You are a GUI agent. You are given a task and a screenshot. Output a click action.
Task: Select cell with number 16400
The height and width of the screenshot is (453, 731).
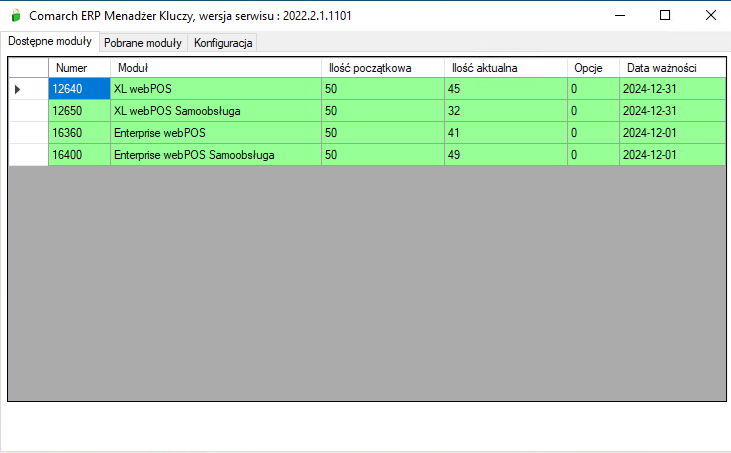pos(79,155)
